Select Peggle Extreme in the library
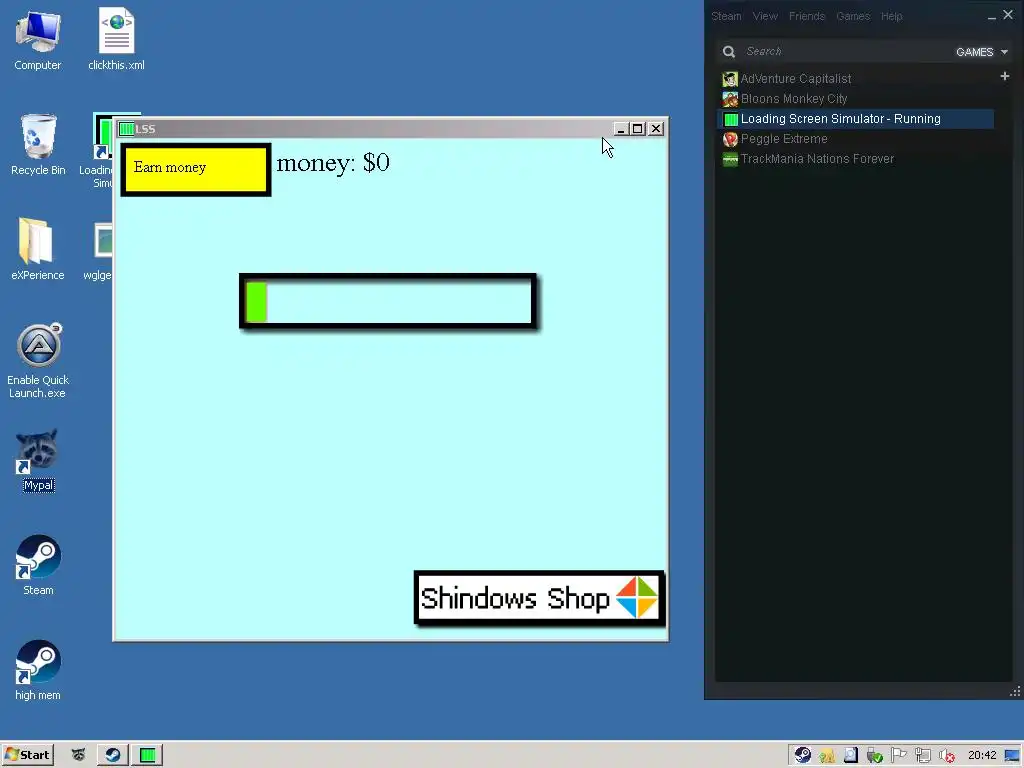This screenshot has height=768, width=1024. click(856, 139)
